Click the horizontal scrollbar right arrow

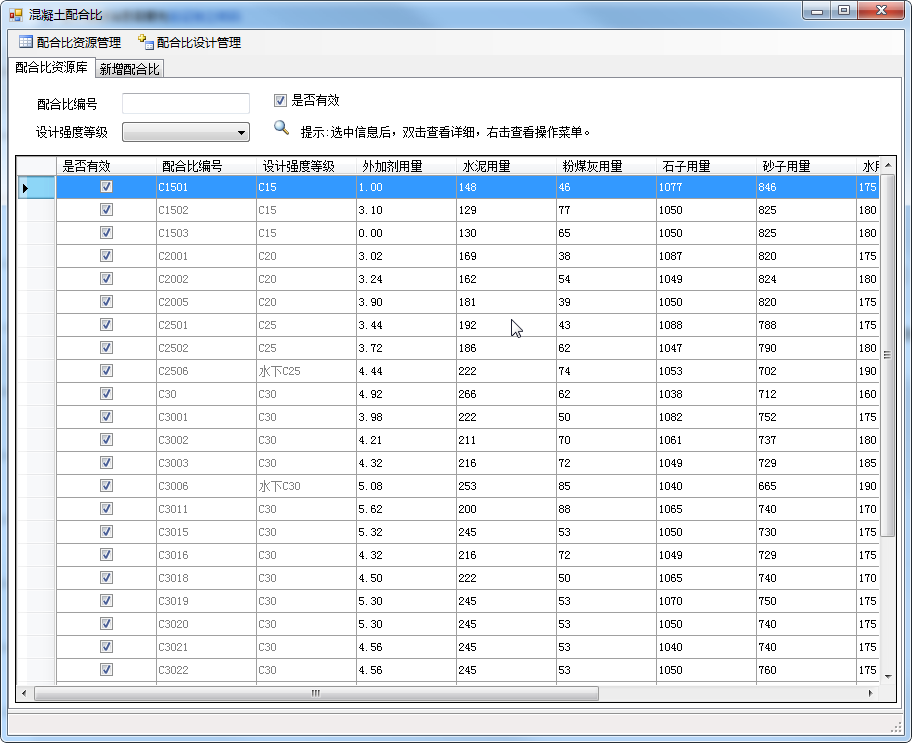coord(870,693)
